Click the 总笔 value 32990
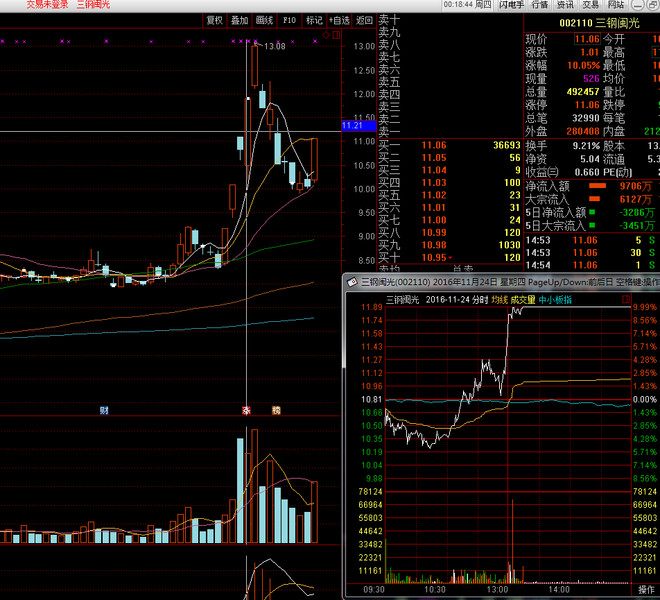The height and width of the screenshot is (600, 660). pos(585,118)
